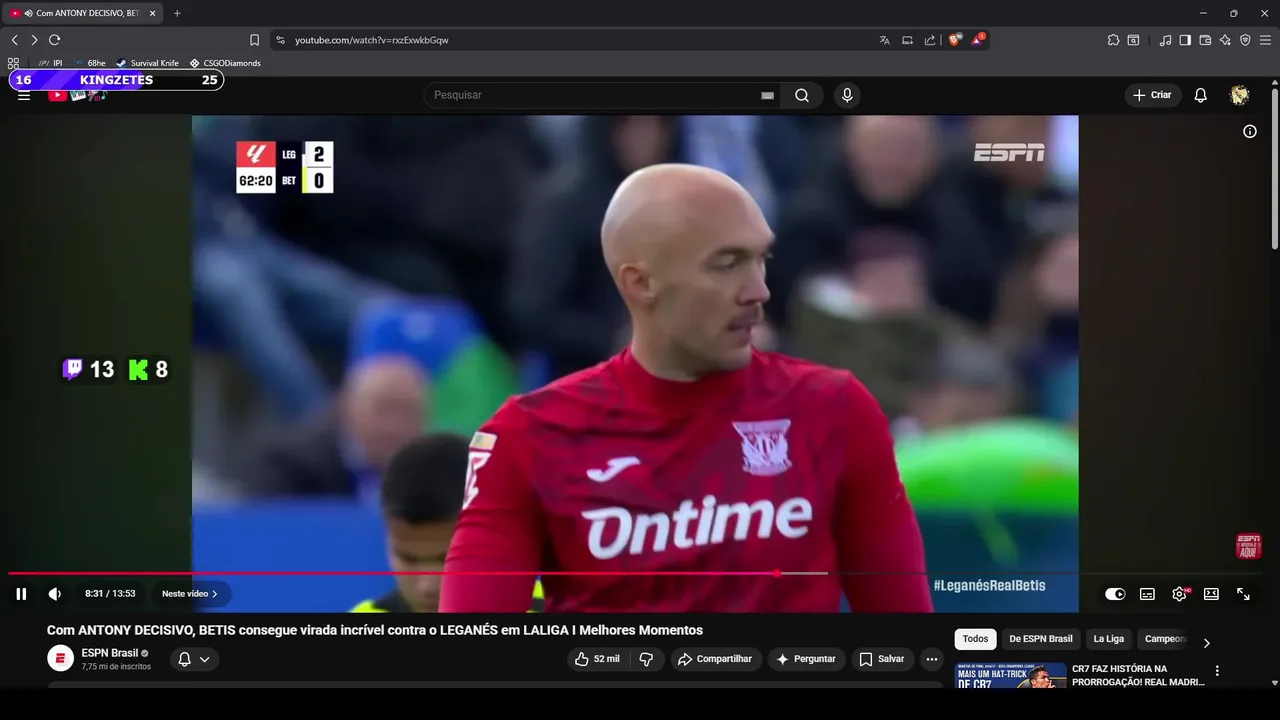
Task: Turn on subtitles/closed captions
Action: (x=1147, y=594)
